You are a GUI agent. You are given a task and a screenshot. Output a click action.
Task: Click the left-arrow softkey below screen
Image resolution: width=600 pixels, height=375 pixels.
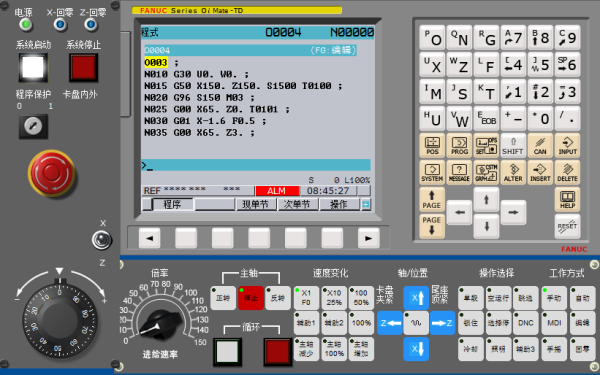[x=150, y=238]
